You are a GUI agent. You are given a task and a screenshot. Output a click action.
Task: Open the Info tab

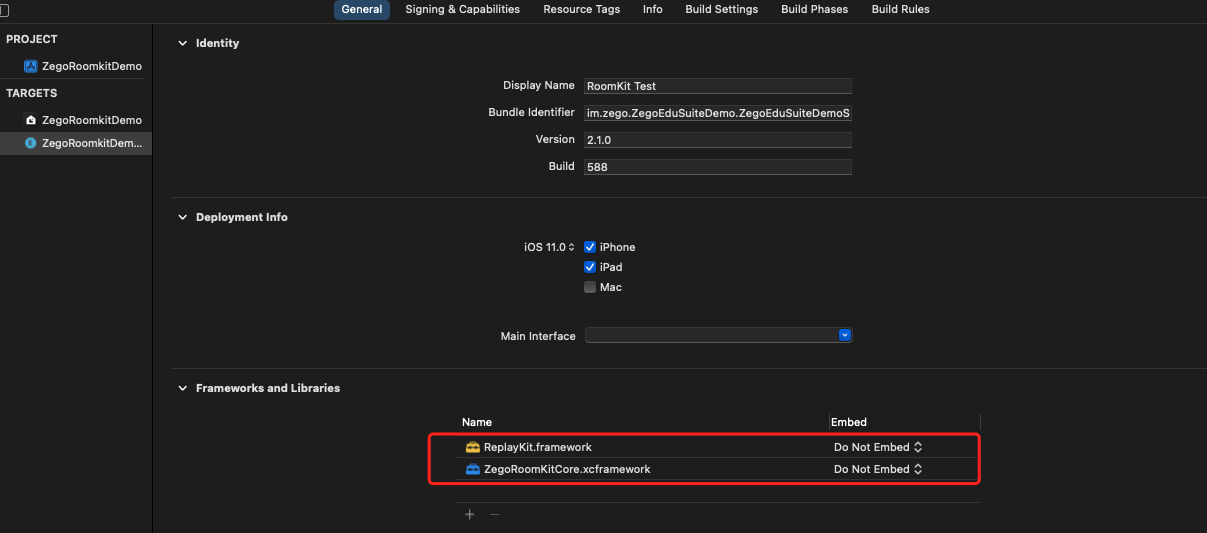[x=653, y=9]
